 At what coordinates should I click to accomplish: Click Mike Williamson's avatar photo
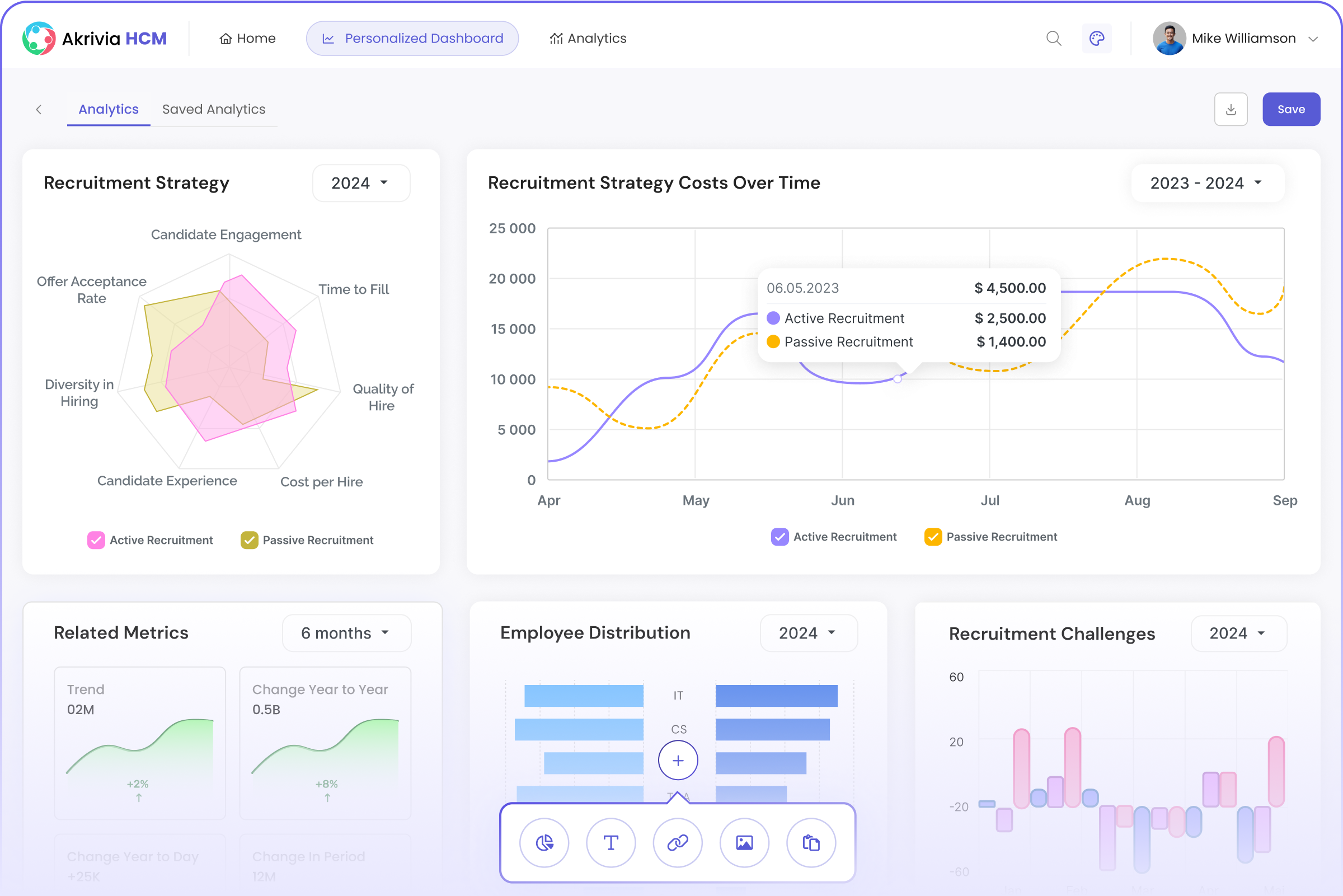[1169, 38]
